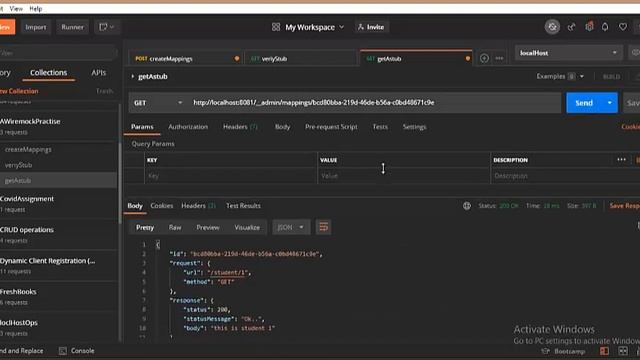Click the query param Value field
Image resolution: width=640 pixels, height=360 pixels.
pos(404,176)
